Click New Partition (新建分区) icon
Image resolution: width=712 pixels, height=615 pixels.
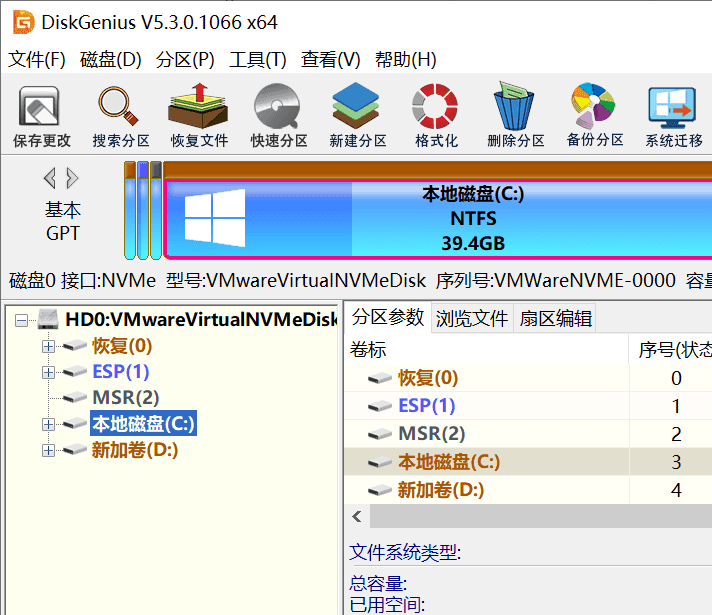click(x=357, y=116)
